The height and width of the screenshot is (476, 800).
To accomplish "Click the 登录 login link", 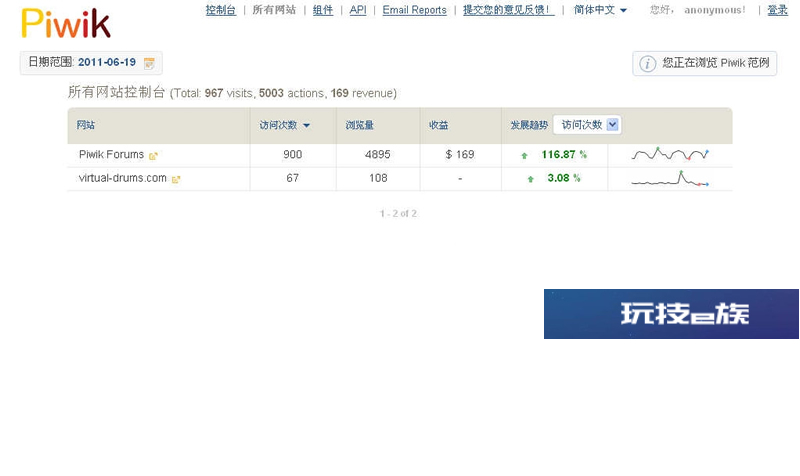I will (778, 10).
